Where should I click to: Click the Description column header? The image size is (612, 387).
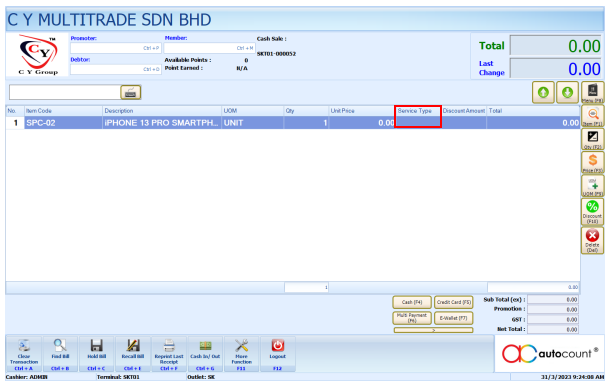162,111
